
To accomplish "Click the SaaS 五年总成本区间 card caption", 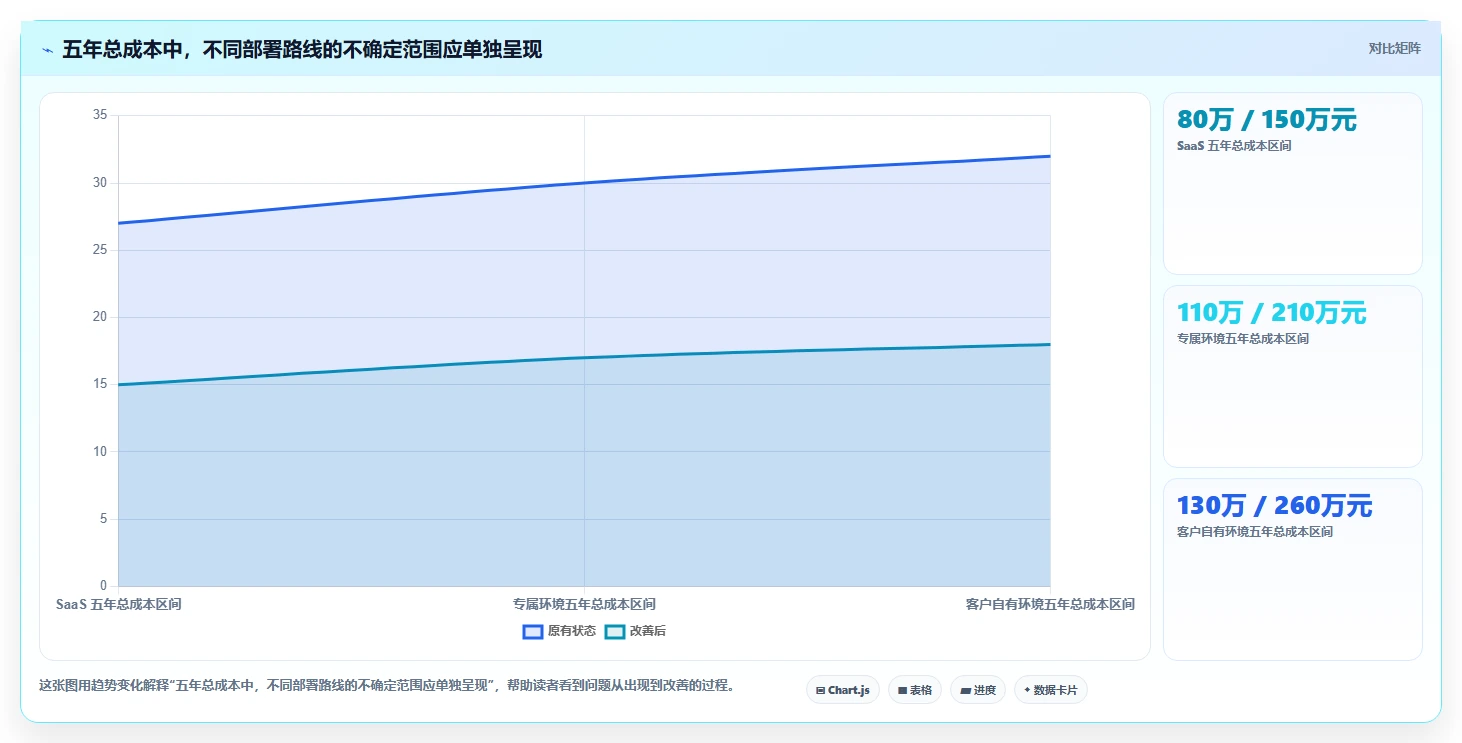I will [1234, 146].
